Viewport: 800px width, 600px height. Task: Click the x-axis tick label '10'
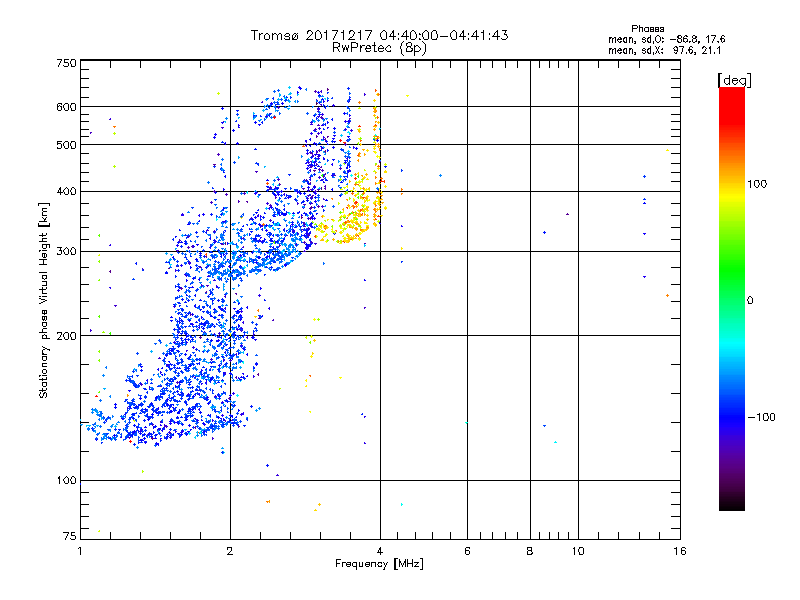click(x=578, y=551)
